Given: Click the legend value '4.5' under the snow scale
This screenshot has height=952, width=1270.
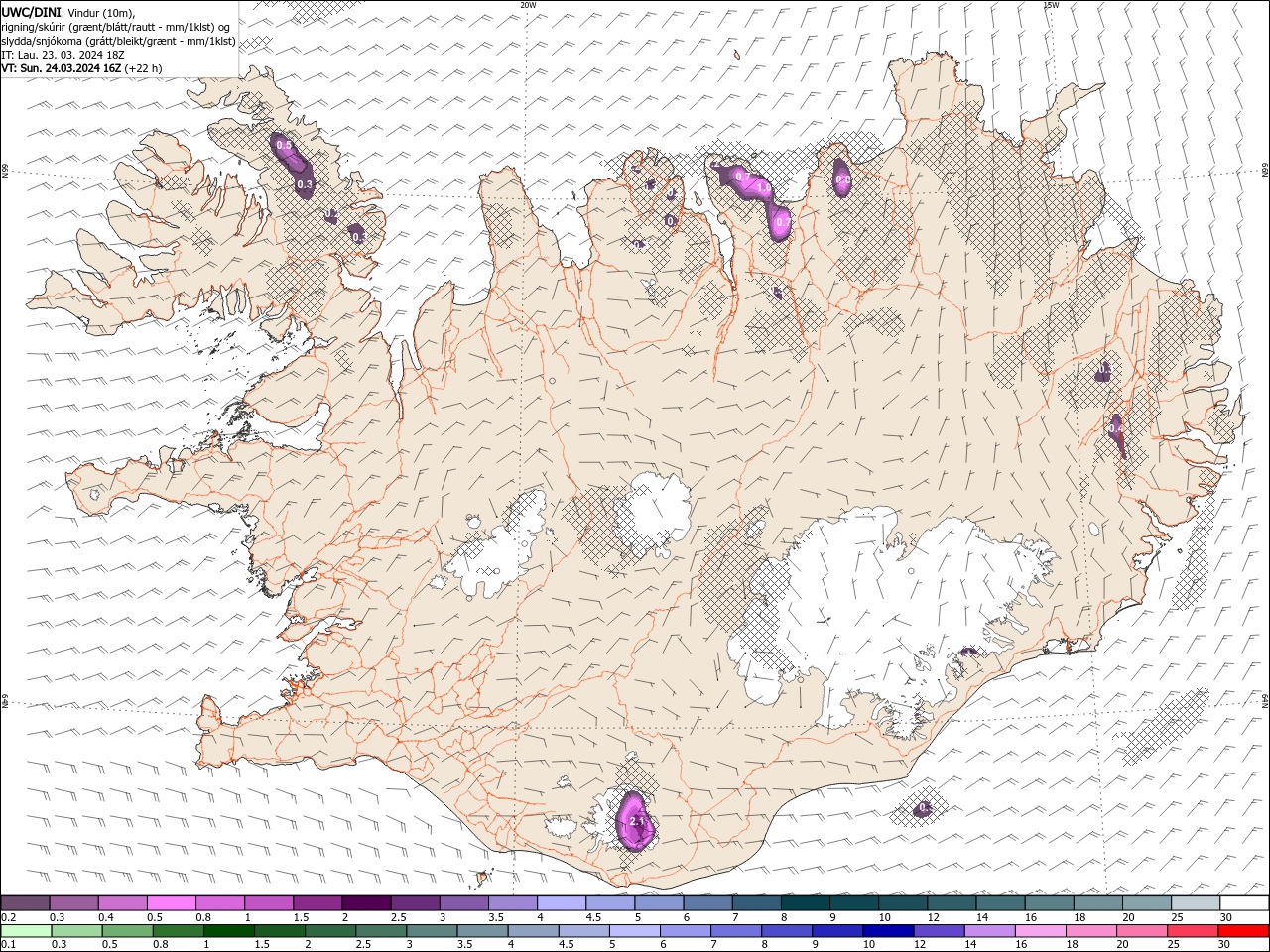Looking at the screenshot, I should [x=593, y=917].
